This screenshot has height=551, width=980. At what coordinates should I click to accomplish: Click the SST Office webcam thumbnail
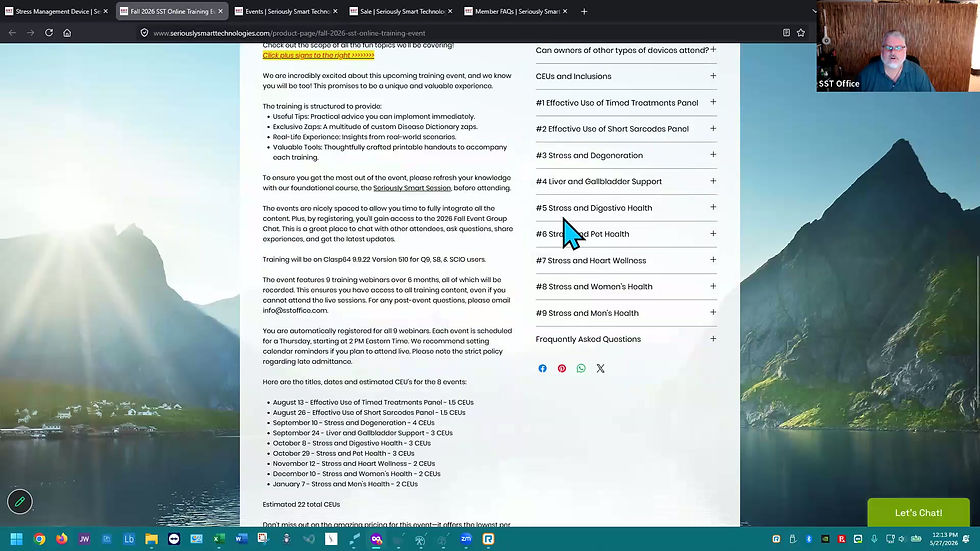point(898,46)
